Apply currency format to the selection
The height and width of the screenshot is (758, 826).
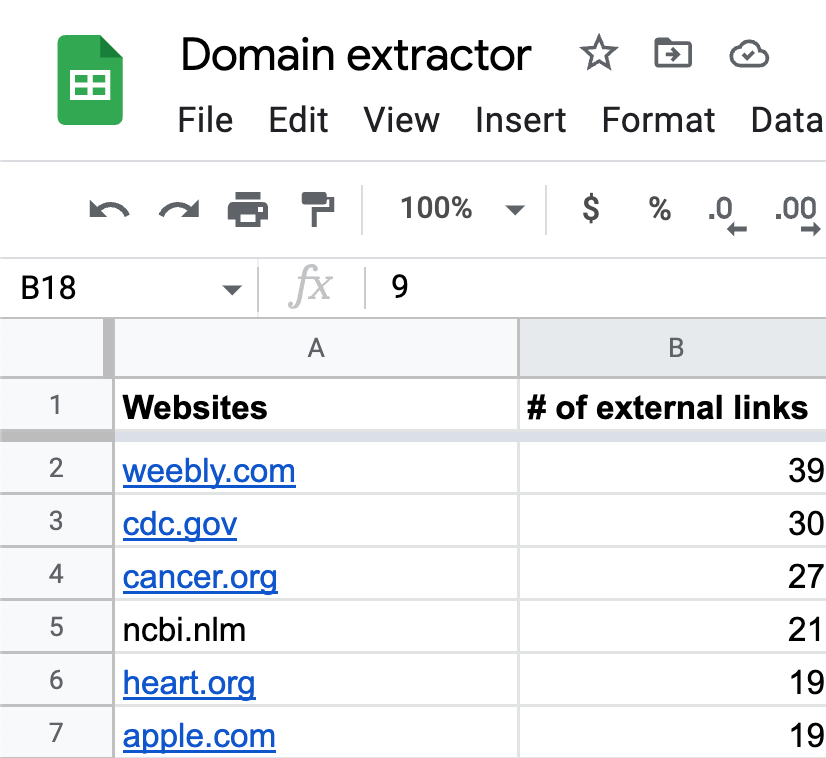tap(590, 209)
